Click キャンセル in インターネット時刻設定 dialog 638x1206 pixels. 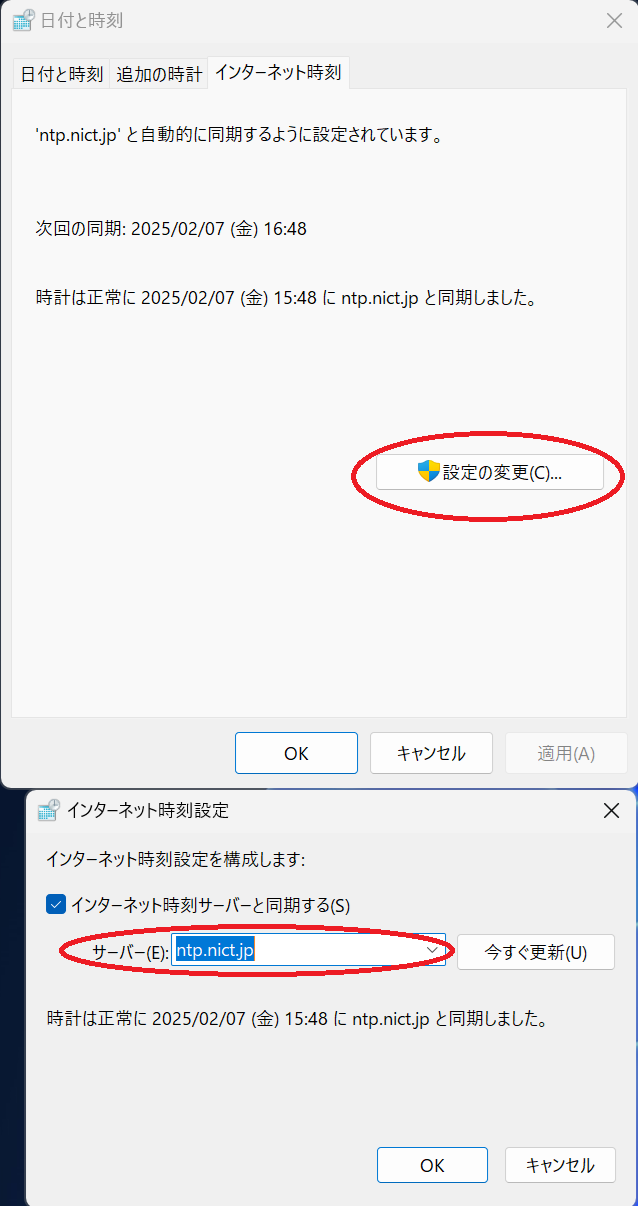(x=560, y=1165)
